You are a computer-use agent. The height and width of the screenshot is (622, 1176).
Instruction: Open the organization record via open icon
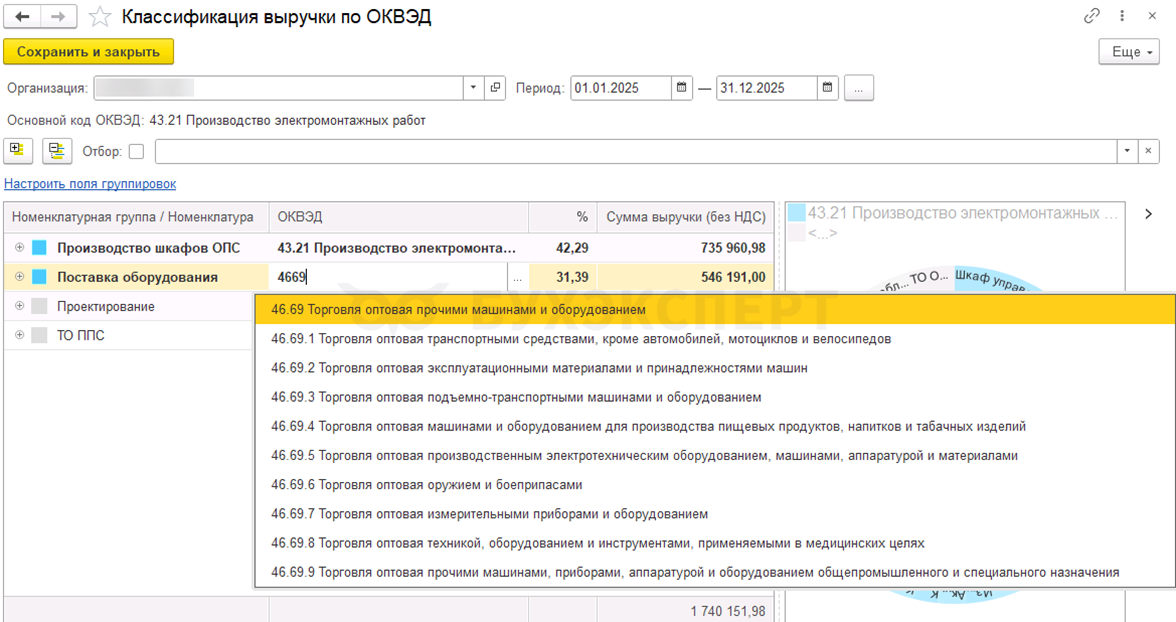click(x=495, y=88)
